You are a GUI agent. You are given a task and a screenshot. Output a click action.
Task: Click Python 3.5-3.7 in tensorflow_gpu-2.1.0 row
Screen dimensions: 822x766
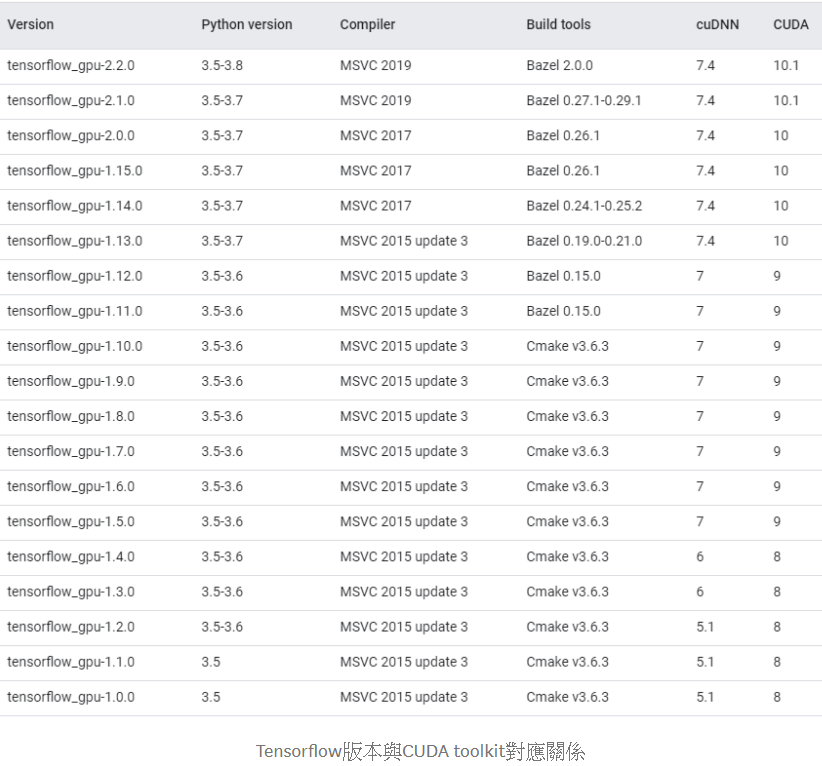(222, 101)
